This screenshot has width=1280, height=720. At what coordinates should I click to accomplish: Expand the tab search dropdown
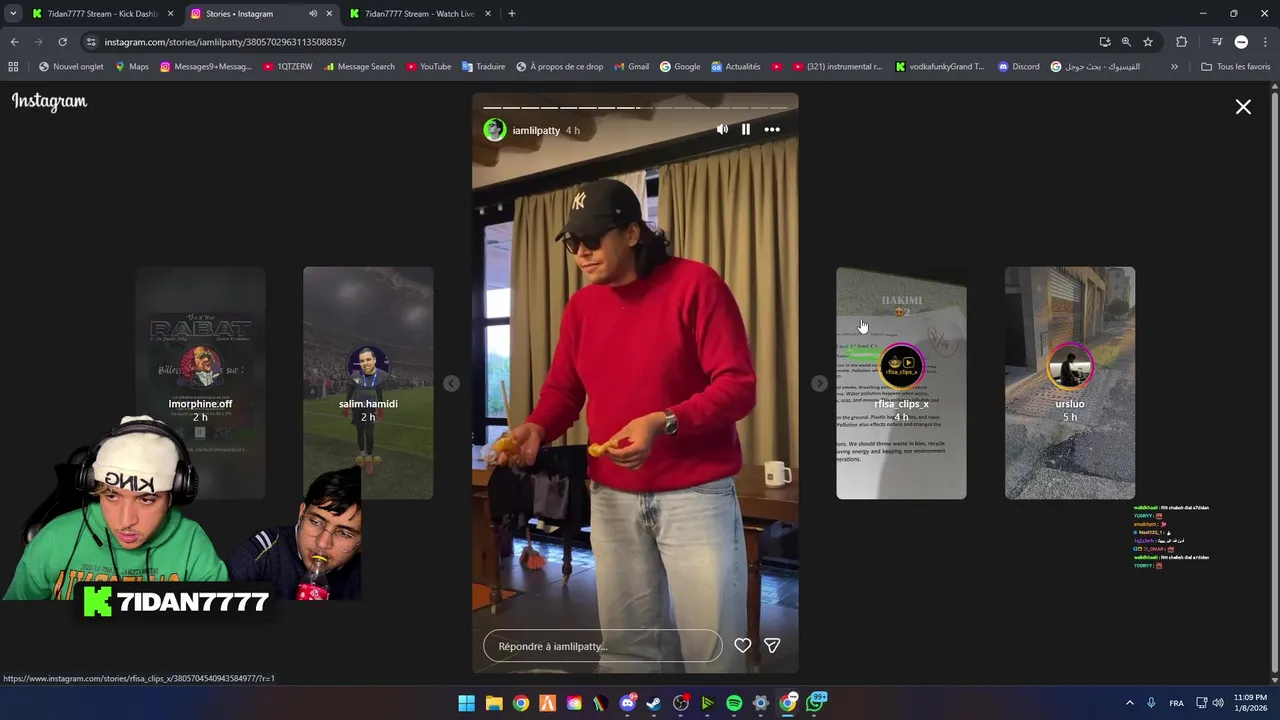pos(12,14)
